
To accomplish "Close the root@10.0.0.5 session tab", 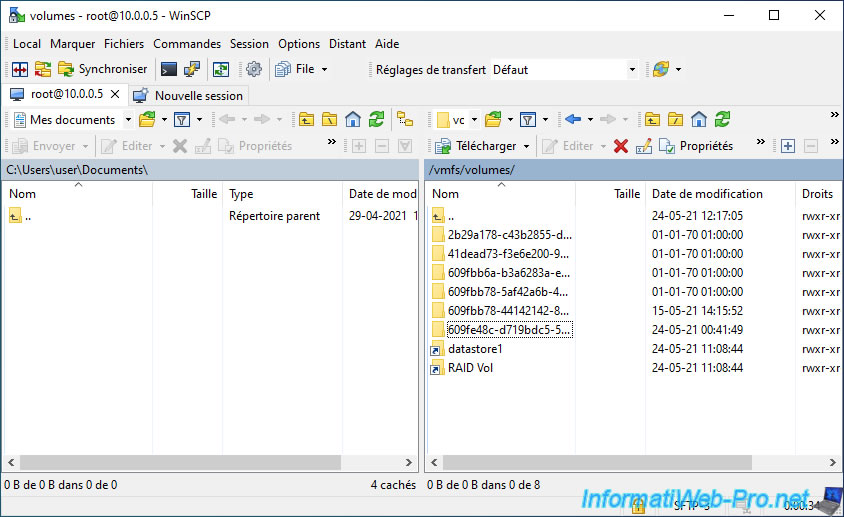I will [x=115, y=94].
